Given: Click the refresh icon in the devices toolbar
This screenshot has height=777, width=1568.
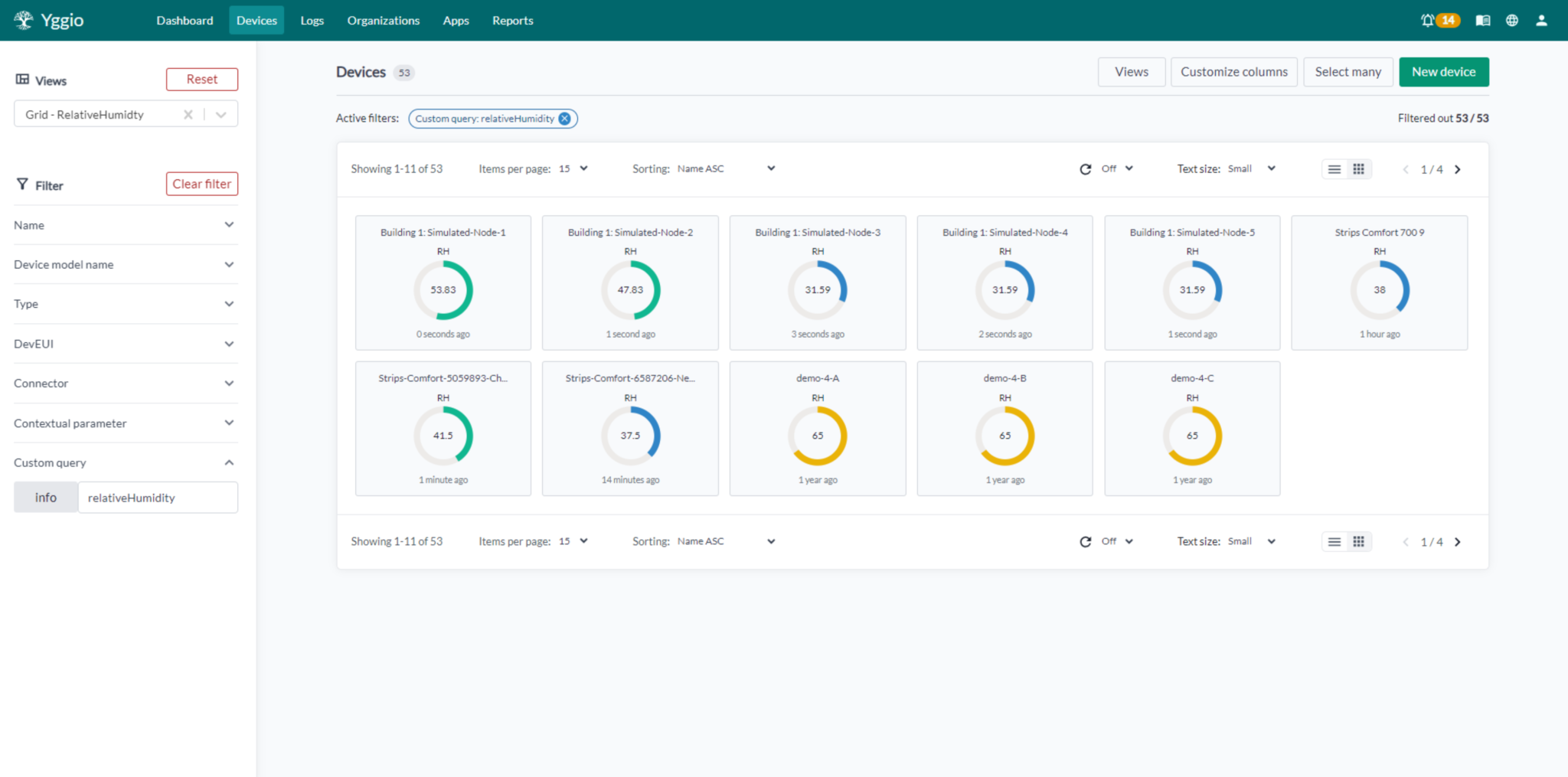Looking at the screenshot, I should 1085,168.
